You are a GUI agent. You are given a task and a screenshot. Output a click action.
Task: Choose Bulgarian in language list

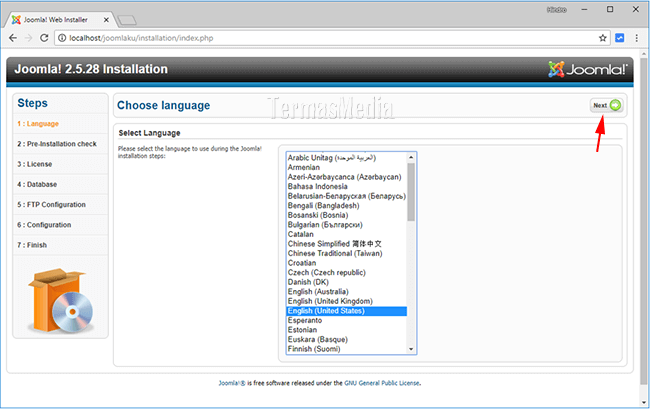click(347, 225)
